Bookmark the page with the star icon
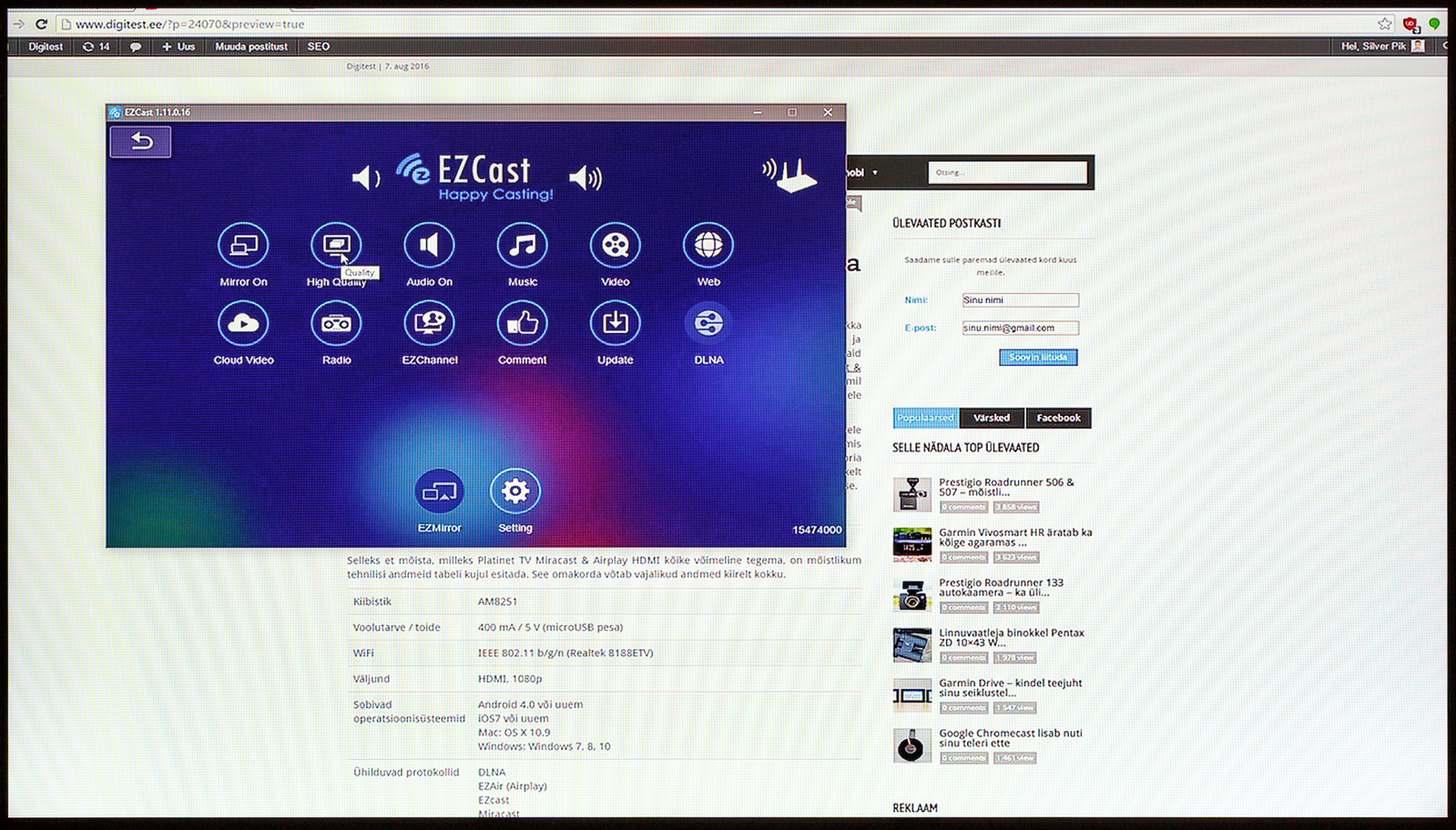The image size is (1456, 830). [x=1384, y=25]
